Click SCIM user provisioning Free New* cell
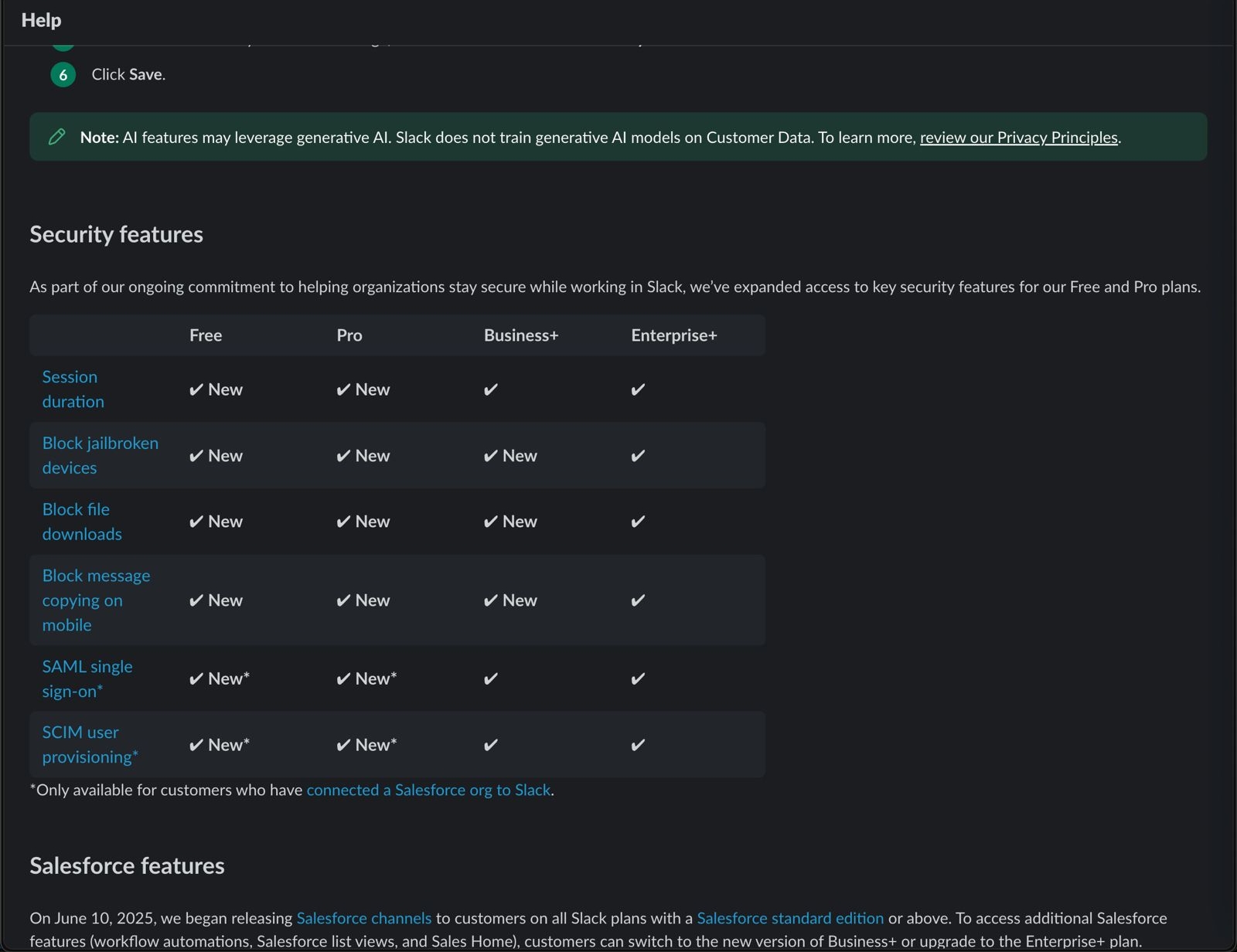Viewport: 1237px width, 952px height. (x=220, y=746)
